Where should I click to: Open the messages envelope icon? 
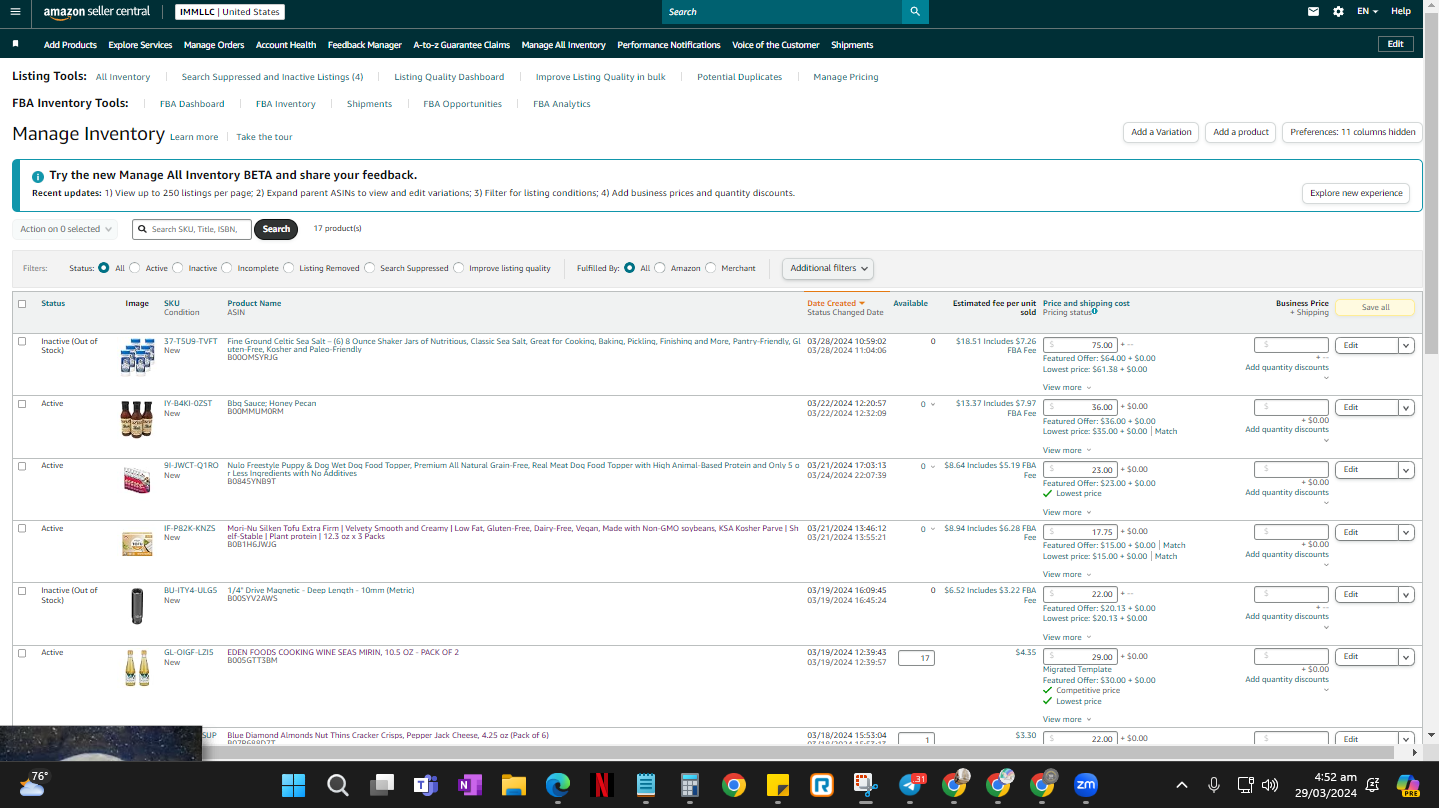pos(1313,12)
